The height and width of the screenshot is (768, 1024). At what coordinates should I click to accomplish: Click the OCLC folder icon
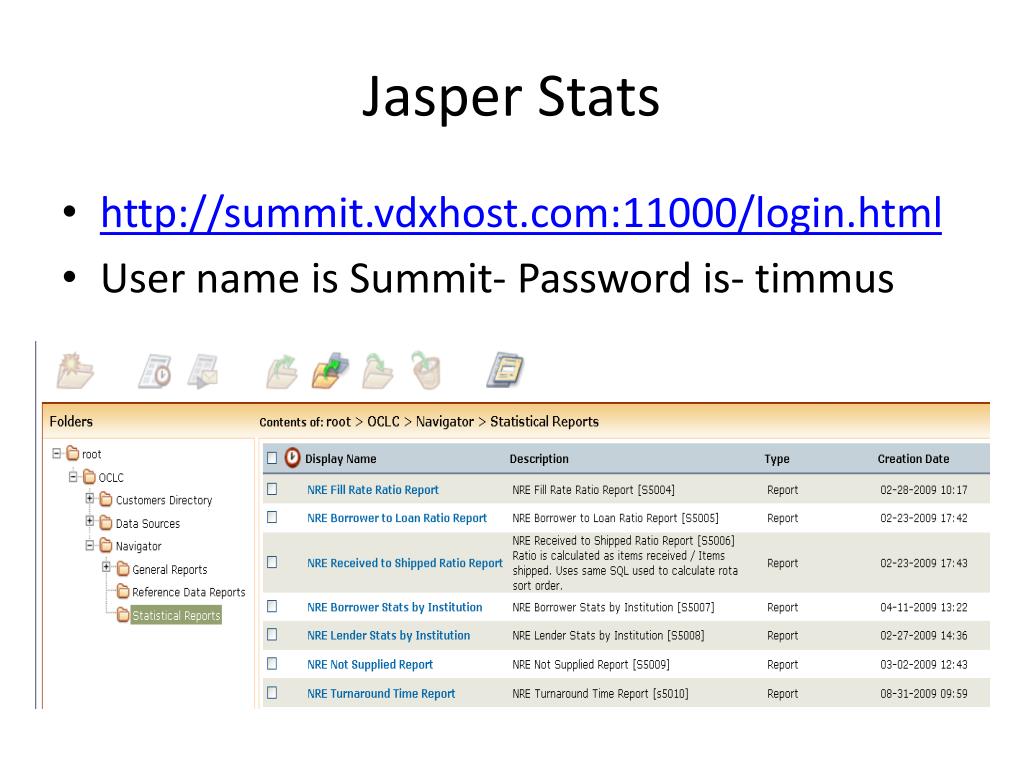pos(90,477)
